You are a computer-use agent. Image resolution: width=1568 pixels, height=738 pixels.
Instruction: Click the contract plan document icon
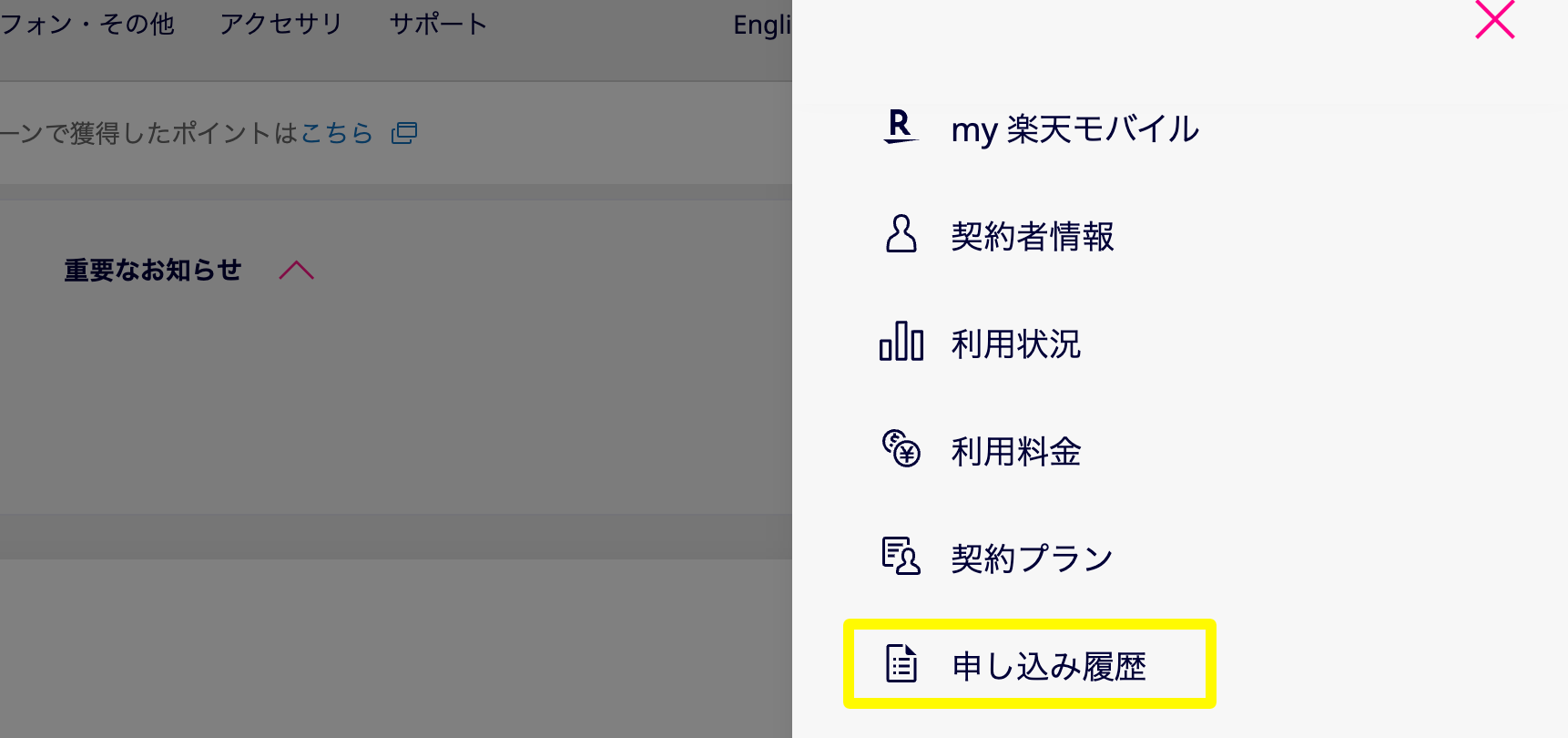(901, 556)
